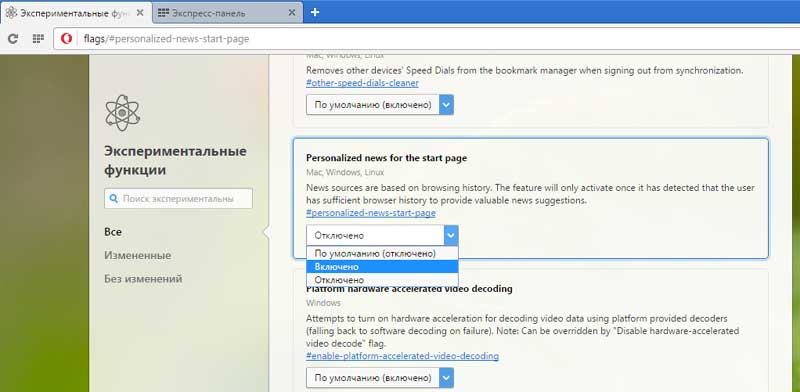Click the Opera logo in address bar

[x=66, y=38]
